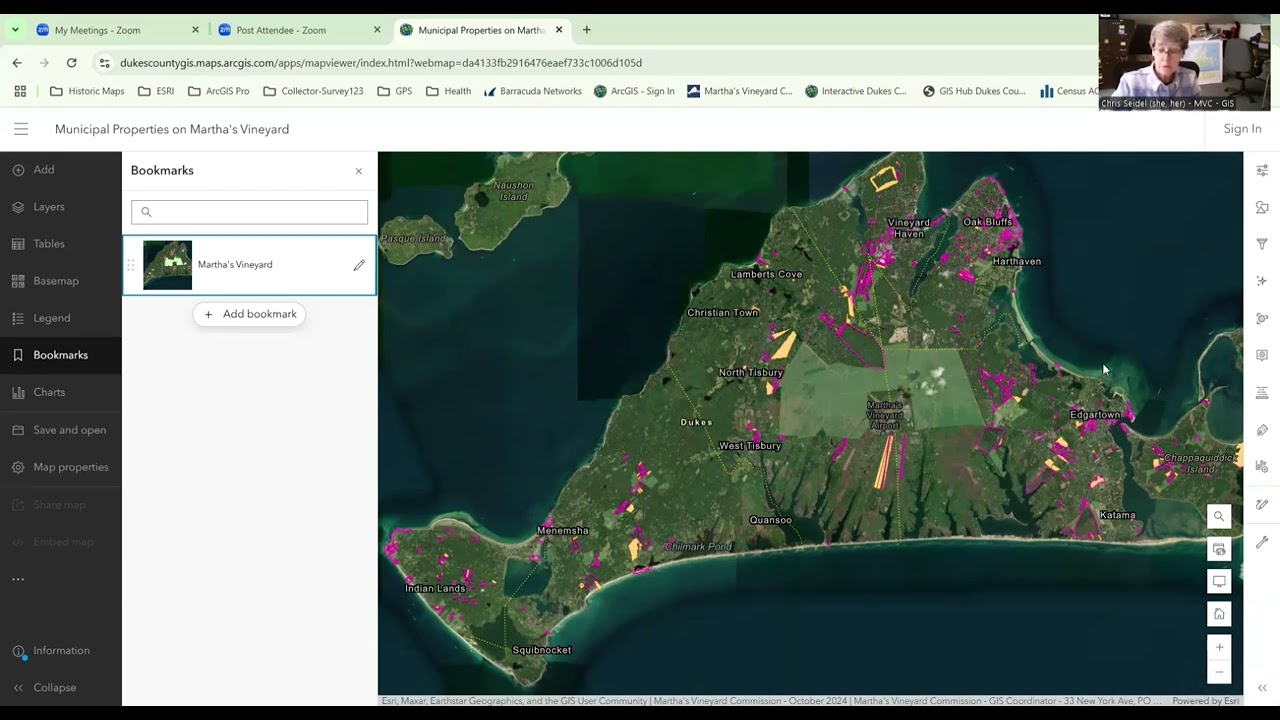Go back in browser history
This screenshot has height=720, width=1280.
pos(17,62)
